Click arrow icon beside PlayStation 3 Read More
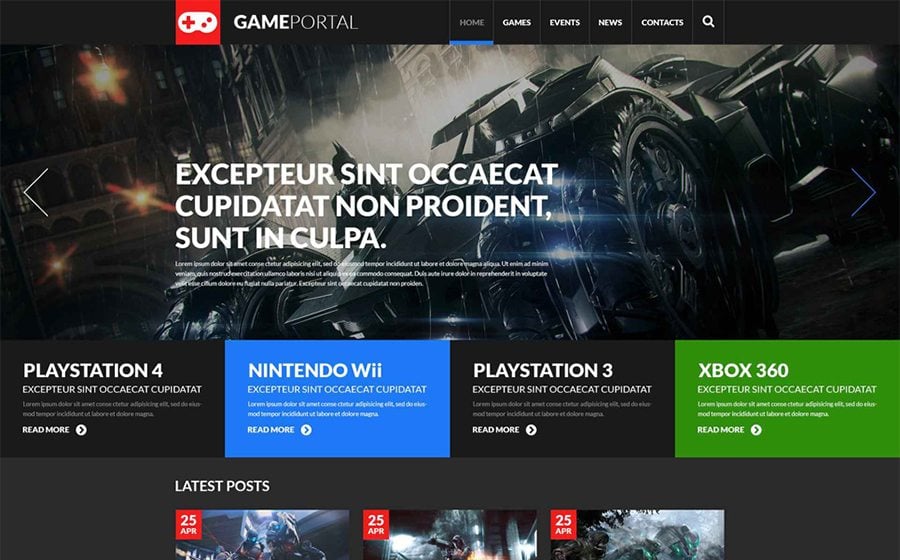 click(532, 430)
